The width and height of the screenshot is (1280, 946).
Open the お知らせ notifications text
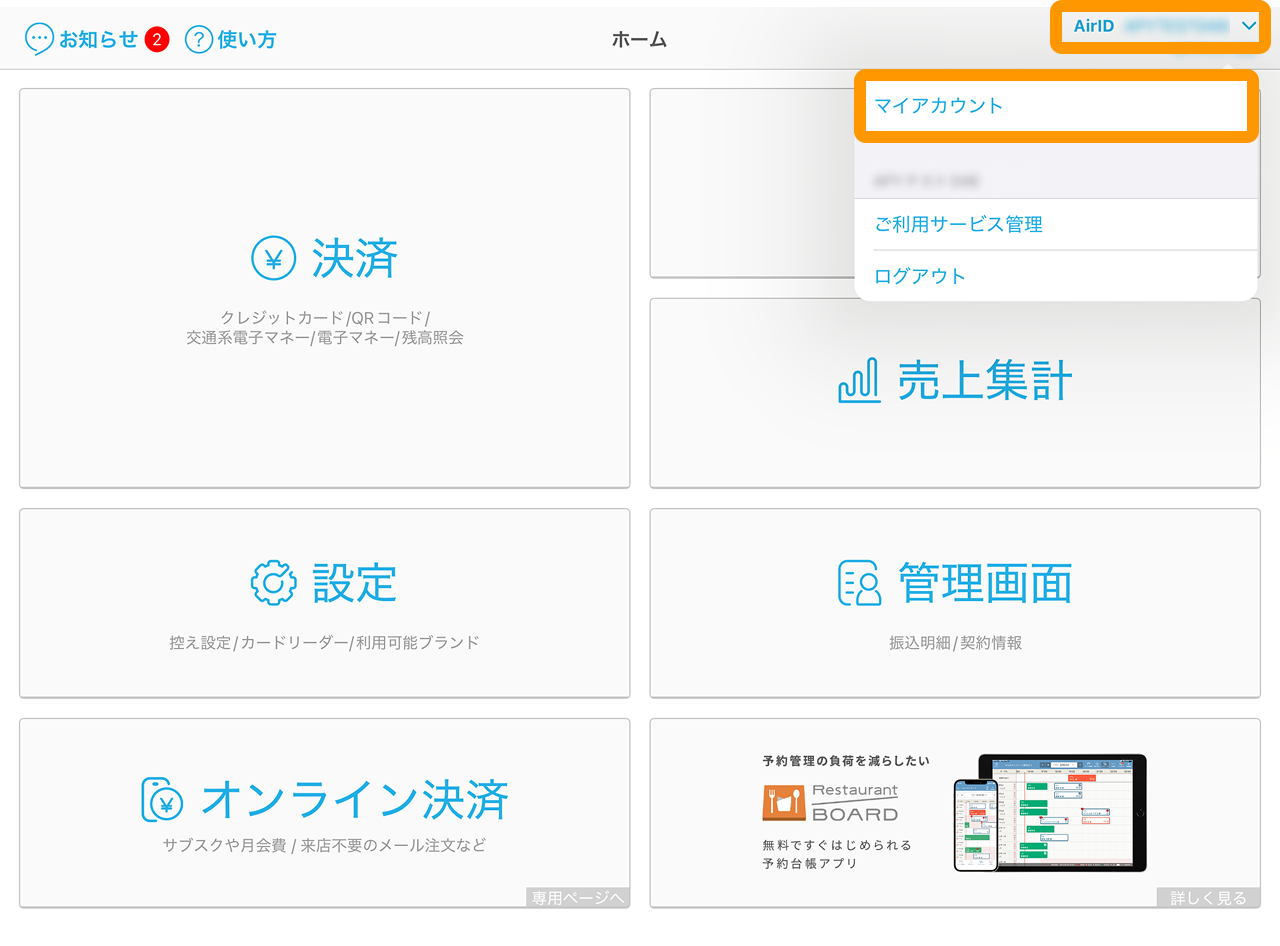[x=98, y=39]
